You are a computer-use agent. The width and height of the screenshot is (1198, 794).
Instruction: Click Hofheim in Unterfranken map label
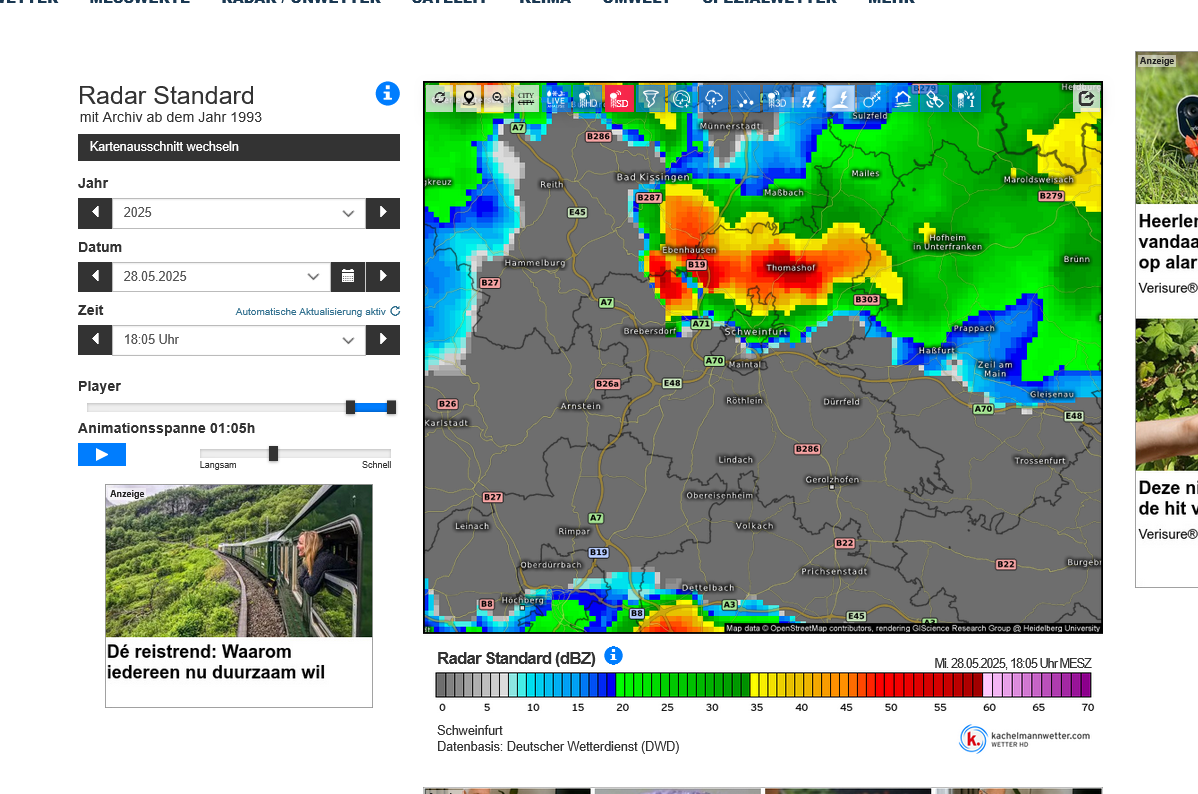pos(947,242)
